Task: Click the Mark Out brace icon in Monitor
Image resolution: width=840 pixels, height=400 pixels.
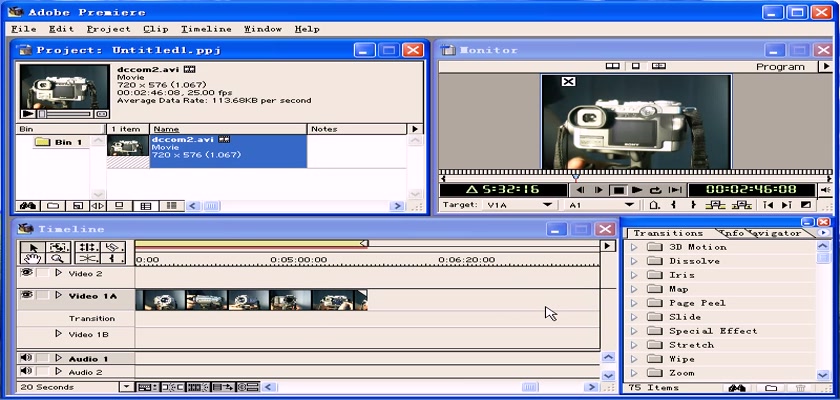Action: [x=693, y=205]
